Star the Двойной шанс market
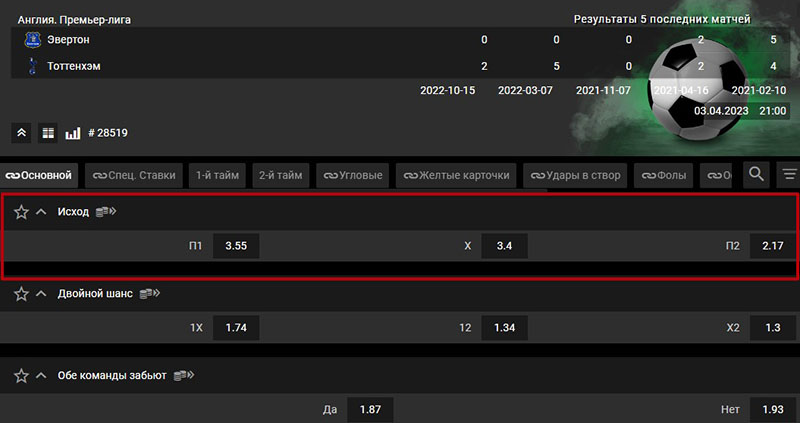The width and height of the screenshot is (800, 423). pyautogui.click(x=21, y=294)
